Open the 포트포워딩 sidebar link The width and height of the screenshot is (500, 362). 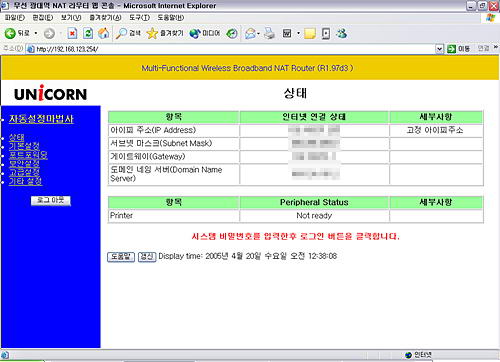click(x=28, y=155)
